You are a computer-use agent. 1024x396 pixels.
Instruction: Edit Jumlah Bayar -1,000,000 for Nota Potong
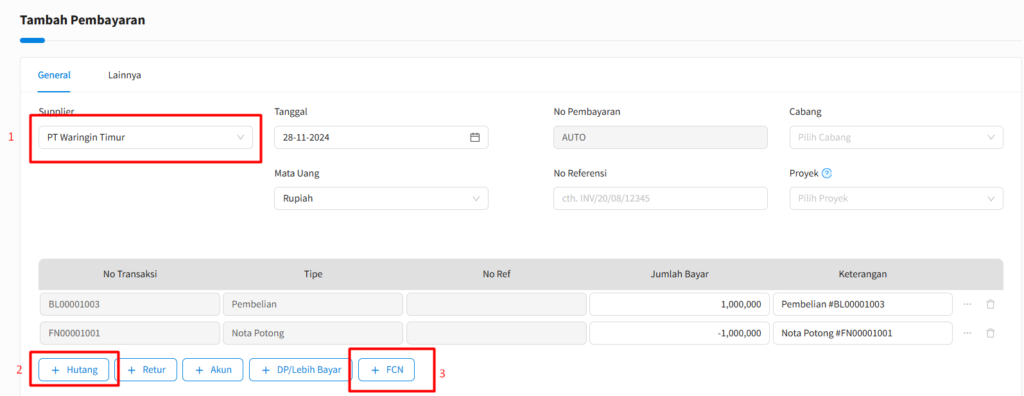tap(679, 333)
